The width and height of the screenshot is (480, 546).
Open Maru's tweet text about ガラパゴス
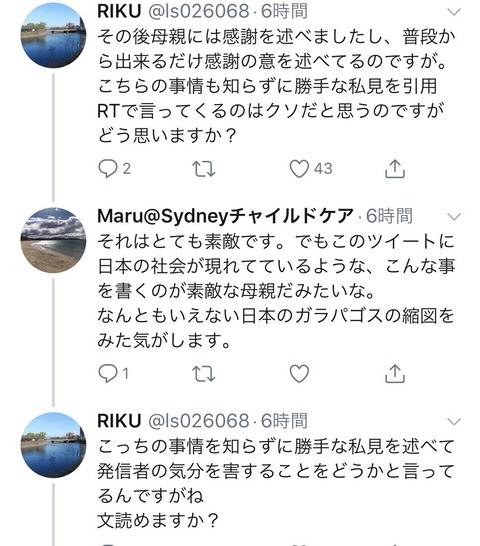[276, 291]
